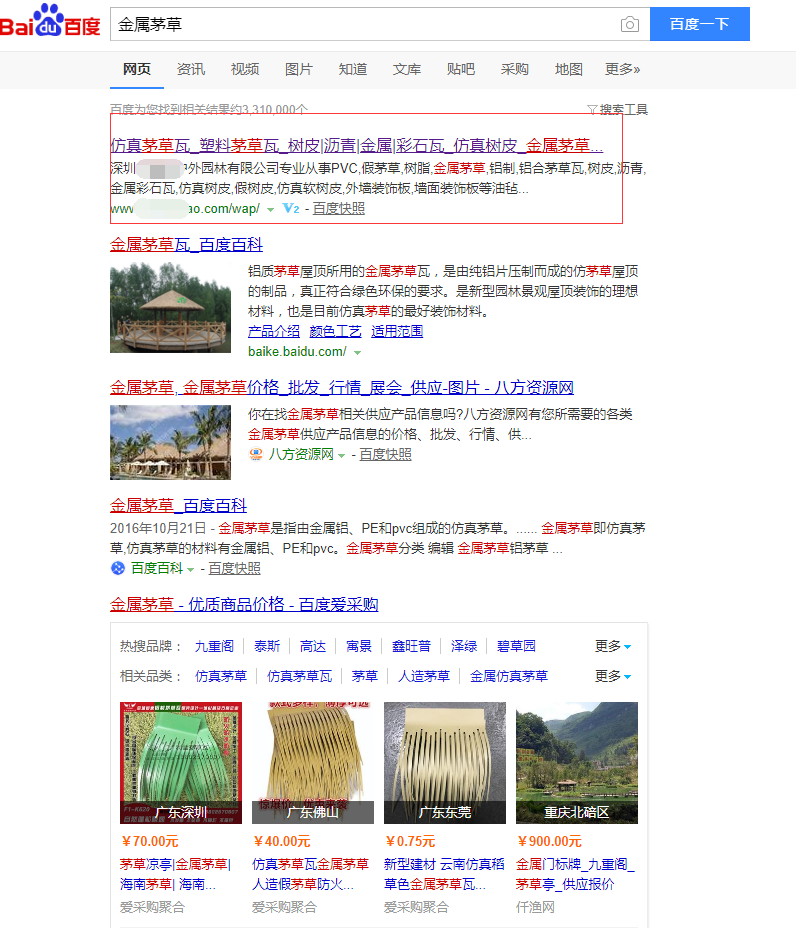Select the 人造茅草 category

(424, 676)
